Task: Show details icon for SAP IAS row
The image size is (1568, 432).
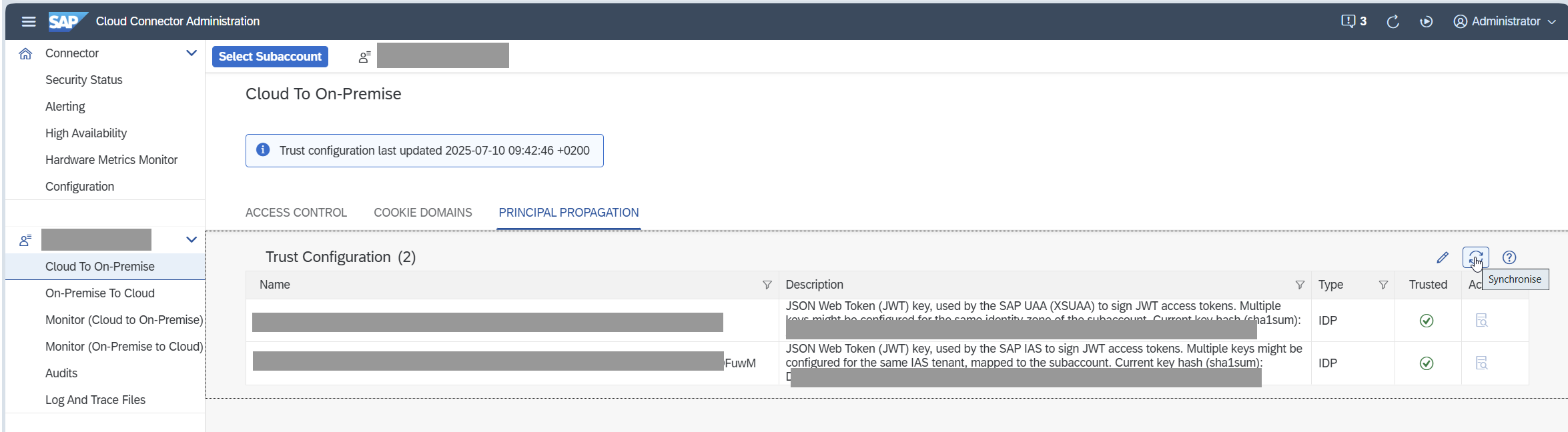Action: 1481,363
